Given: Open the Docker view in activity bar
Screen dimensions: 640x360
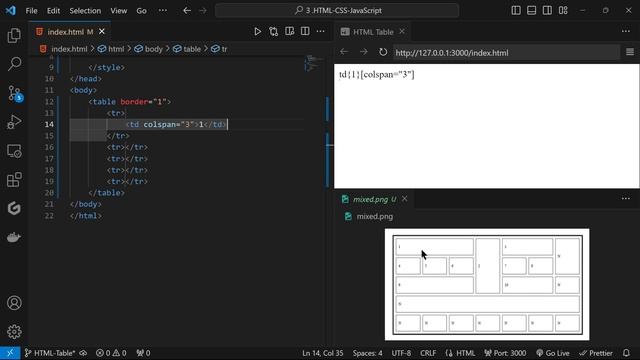Looking at the screenshot, I should pyautogui.click(x=14, y=237).
